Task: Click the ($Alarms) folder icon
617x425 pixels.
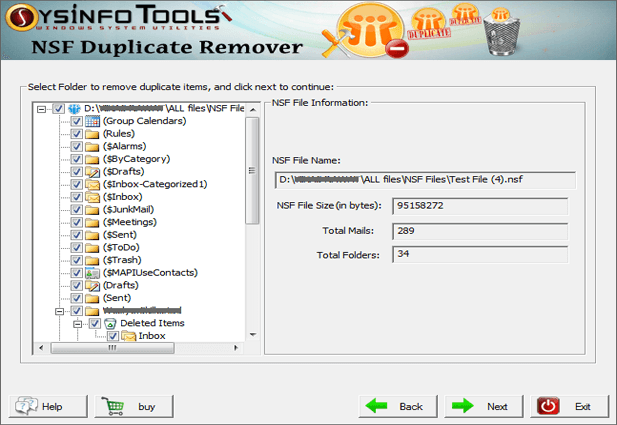Action: click(92, 146)
